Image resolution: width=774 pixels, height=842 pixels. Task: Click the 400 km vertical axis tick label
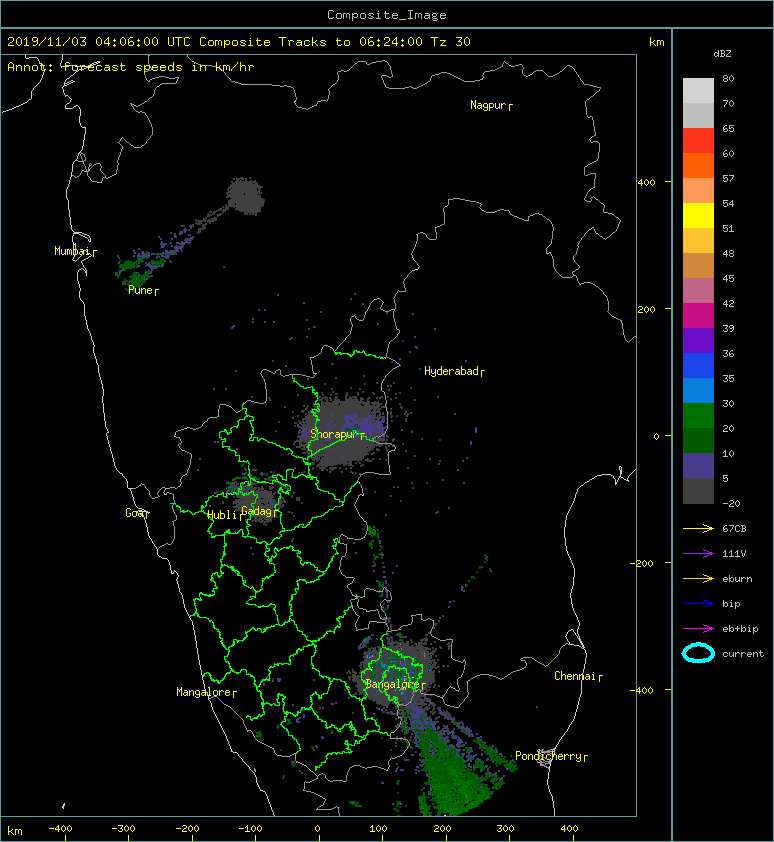[647, 182]
